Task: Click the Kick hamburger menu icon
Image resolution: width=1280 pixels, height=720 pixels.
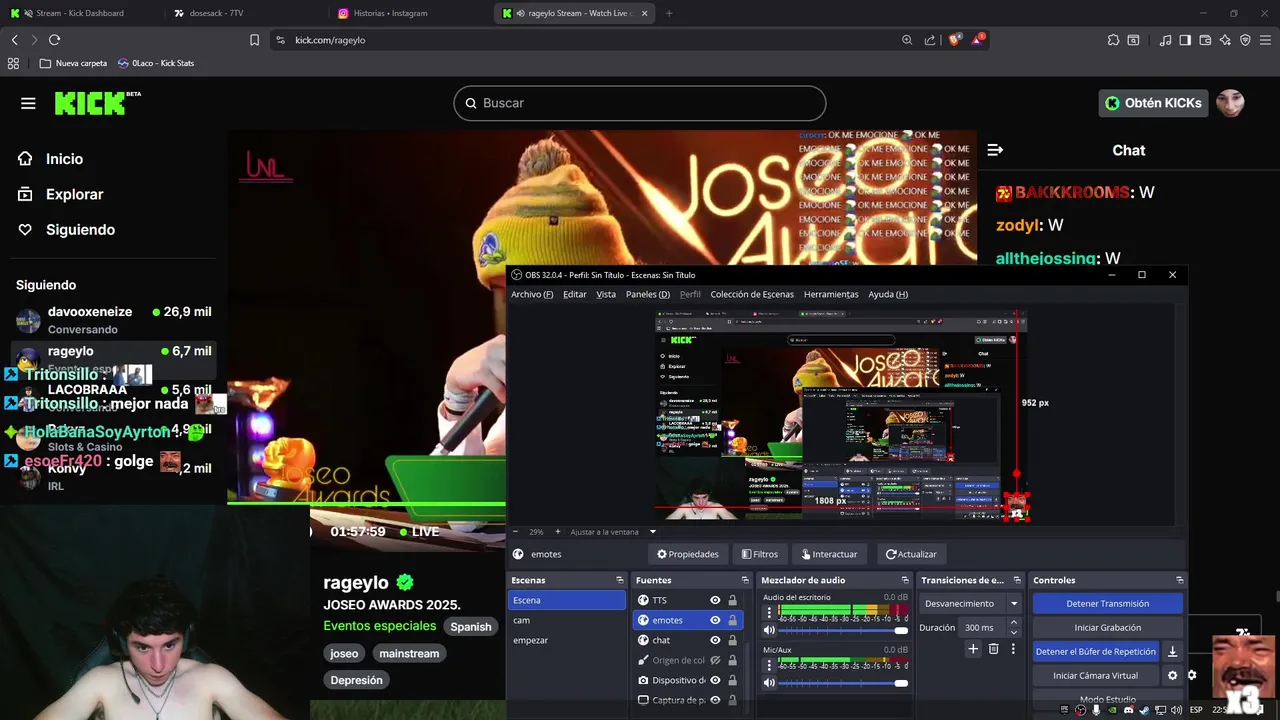Action: [x=28, y=103]
